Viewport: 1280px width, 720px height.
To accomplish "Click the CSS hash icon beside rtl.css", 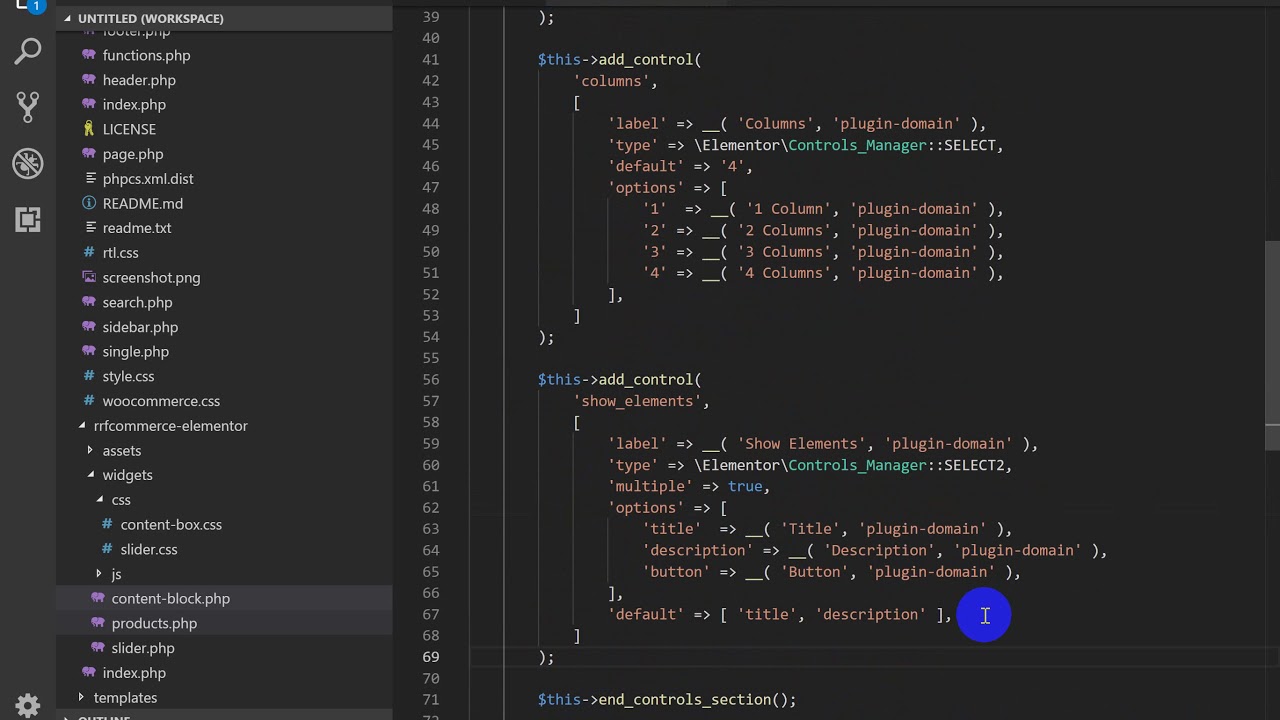I will tap(89, 253).
